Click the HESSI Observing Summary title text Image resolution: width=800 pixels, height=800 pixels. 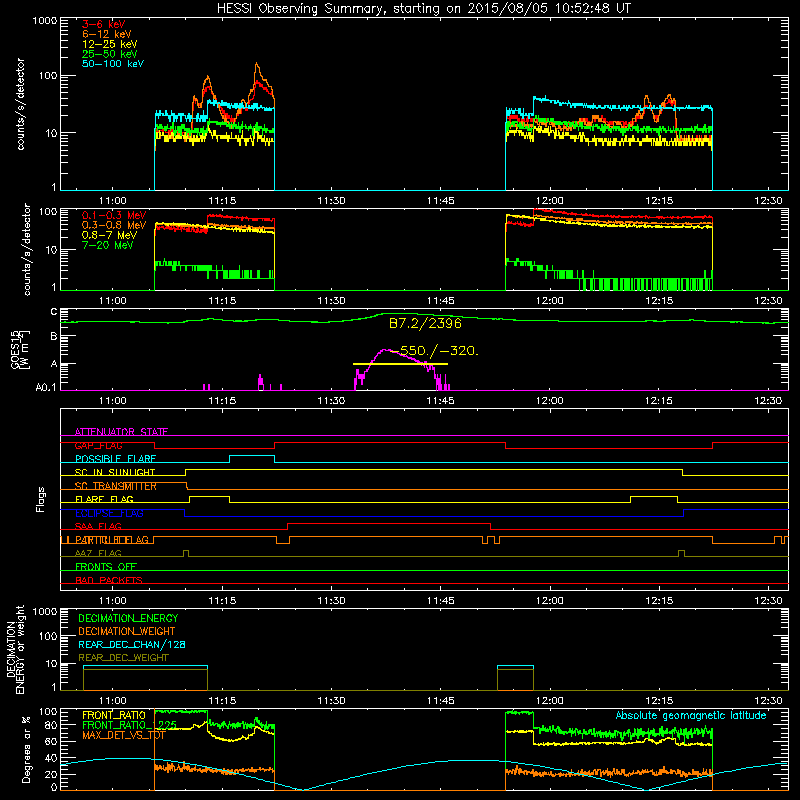click(x=423, y=9)
